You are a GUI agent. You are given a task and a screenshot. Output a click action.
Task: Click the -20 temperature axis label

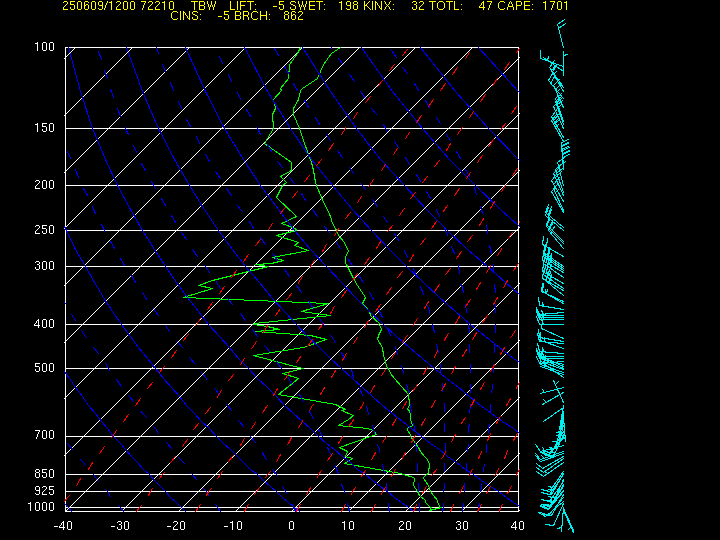tap(176, 526)
